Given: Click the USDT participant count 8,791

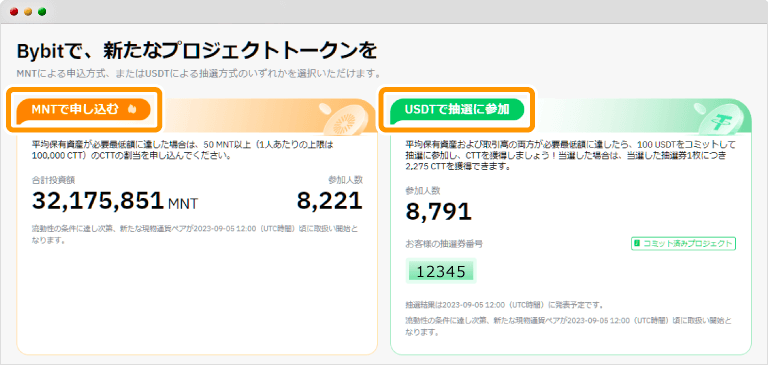Looking at the screenshot, I should pos(438,211).
